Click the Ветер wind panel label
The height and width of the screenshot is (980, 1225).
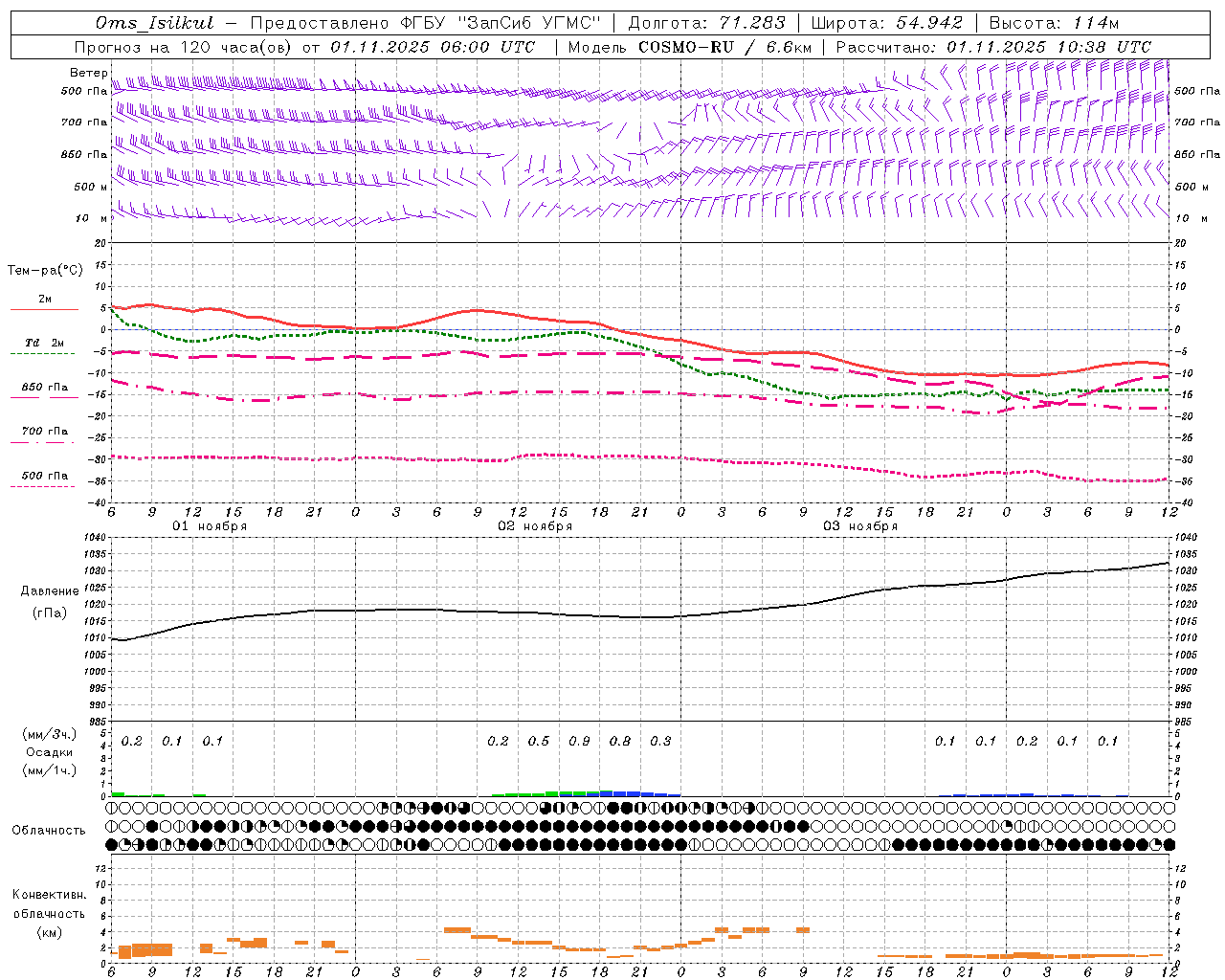click(x=88, y=73)
